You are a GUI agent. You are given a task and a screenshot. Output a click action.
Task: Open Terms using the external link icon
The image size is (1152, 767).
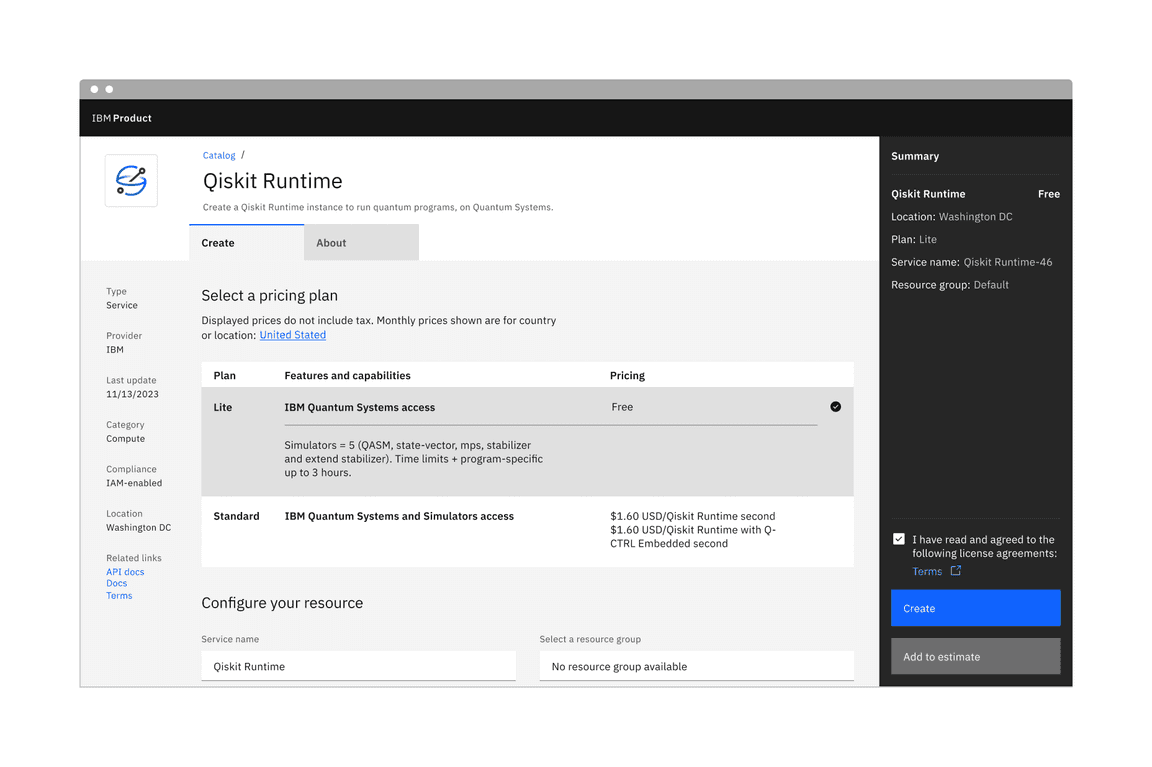(957, 571)
